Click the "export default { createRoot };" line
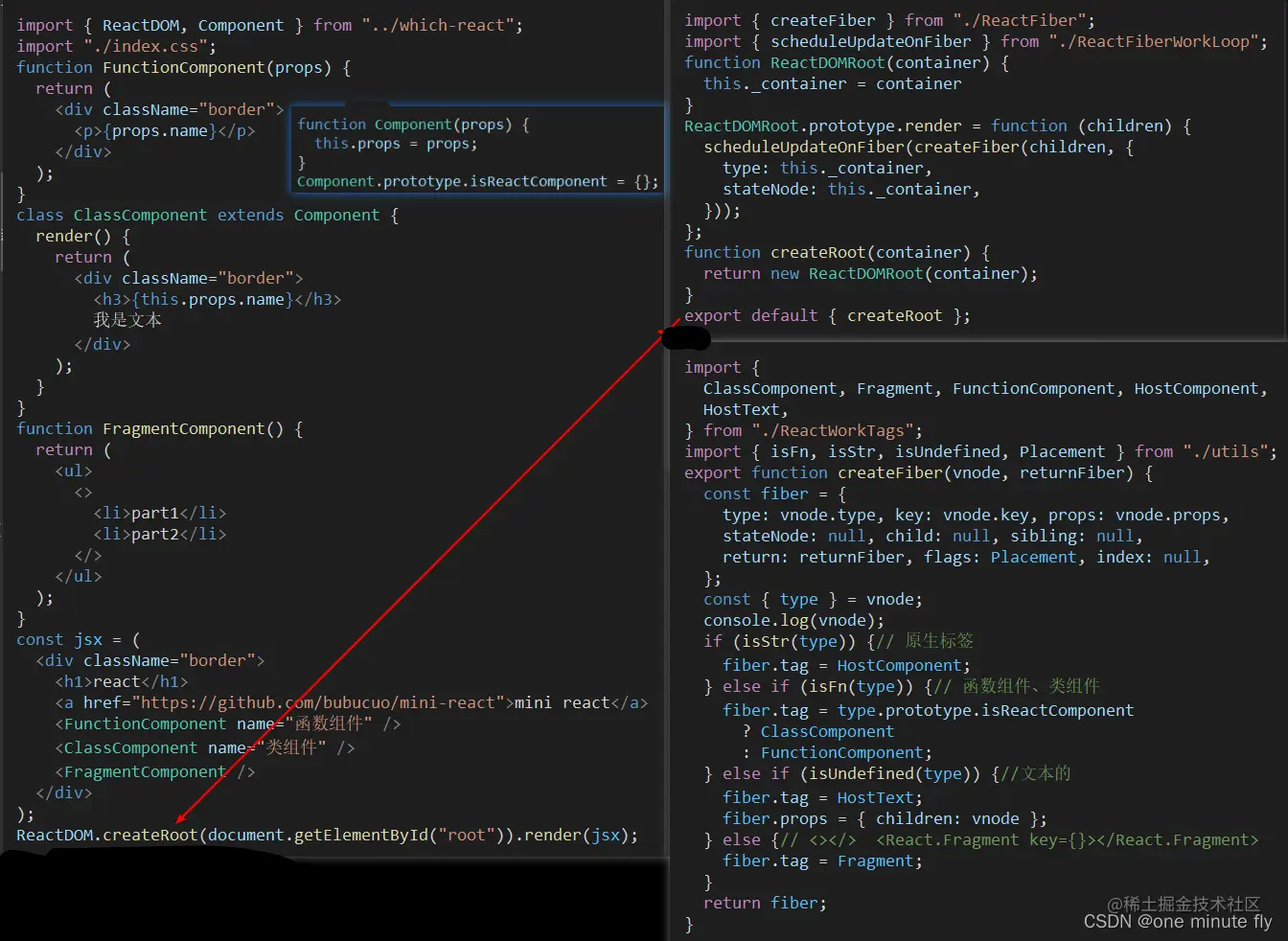This screenshot has width=1288, height=941. pyautogui.click(x=827, y=315)
